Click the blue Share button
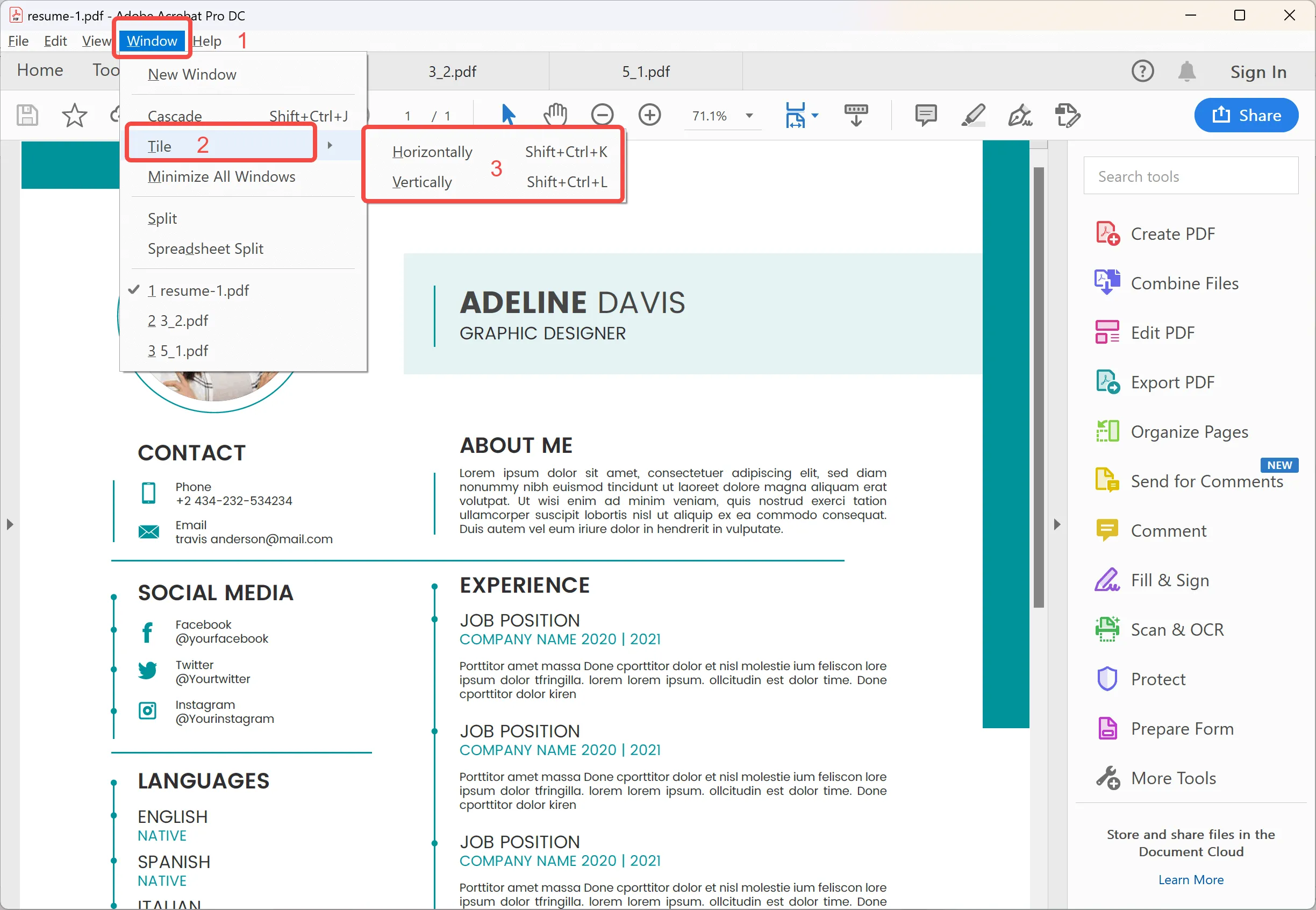 coord(1246,115)
